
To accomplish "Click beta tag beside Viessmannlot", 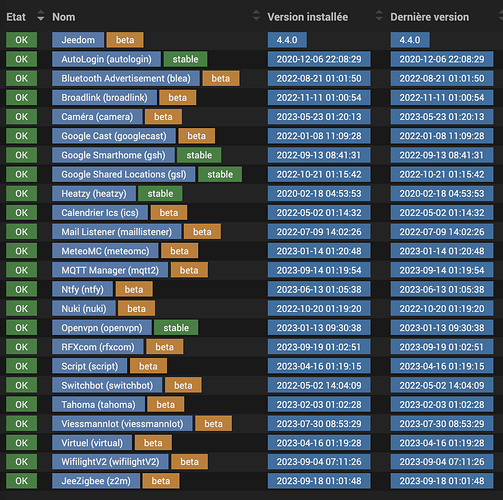I will (213, 424).
